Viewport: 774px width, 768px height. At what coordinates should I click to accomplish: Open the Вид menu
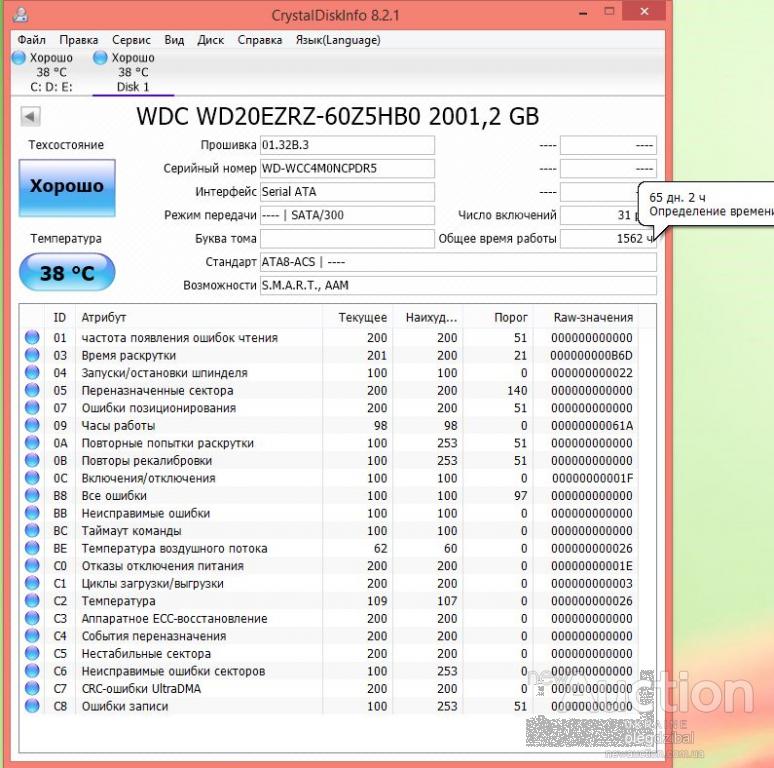(174, 40)
